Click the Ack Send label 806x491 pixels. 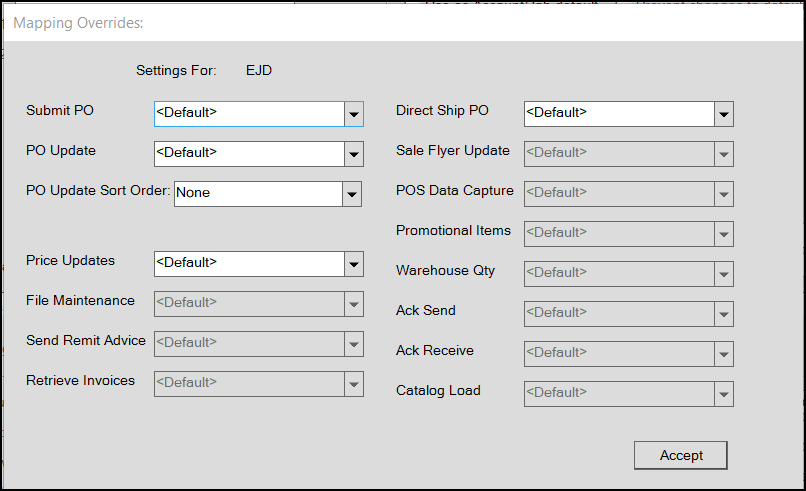[426, 311]
